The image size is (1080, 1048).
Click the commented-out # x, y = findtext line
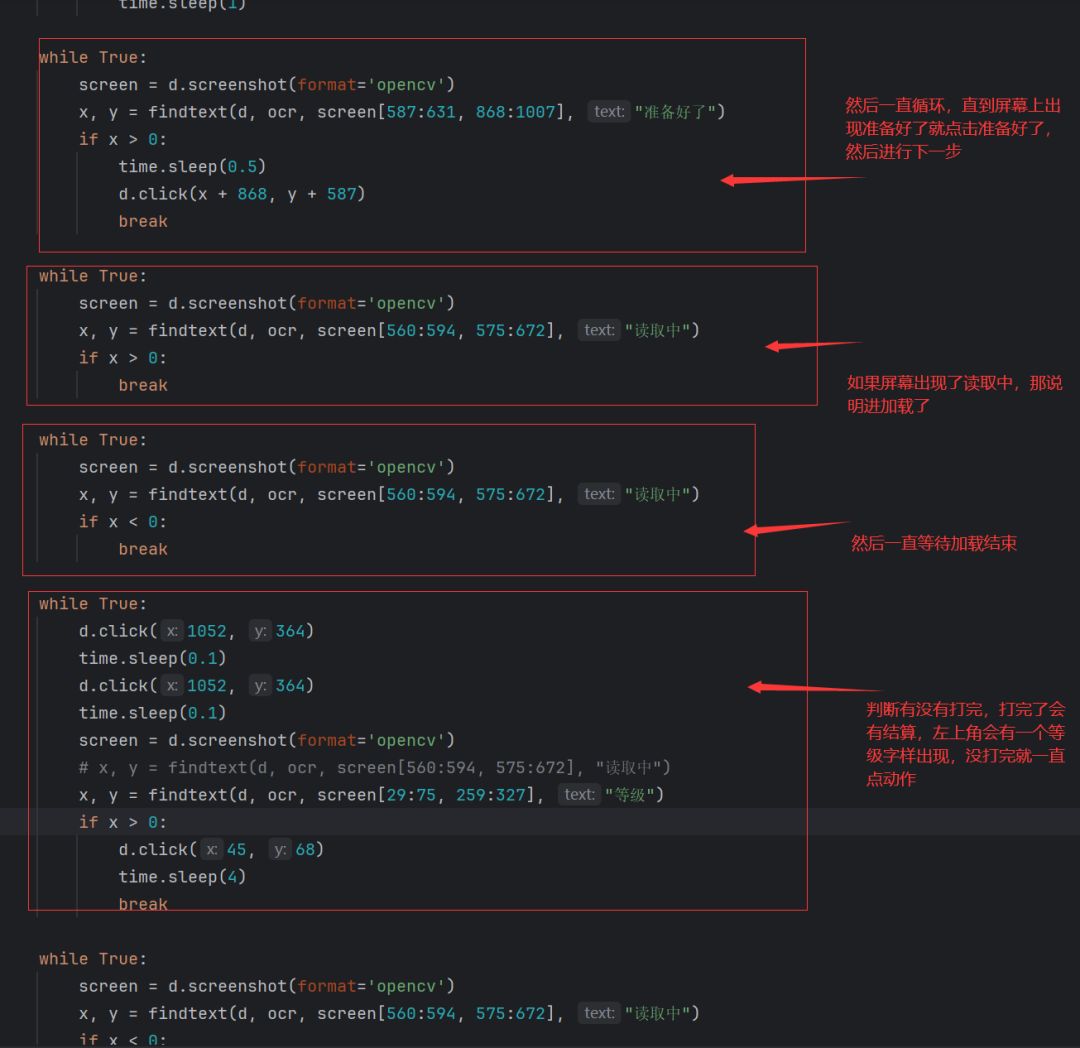click(x=374, y=768)
